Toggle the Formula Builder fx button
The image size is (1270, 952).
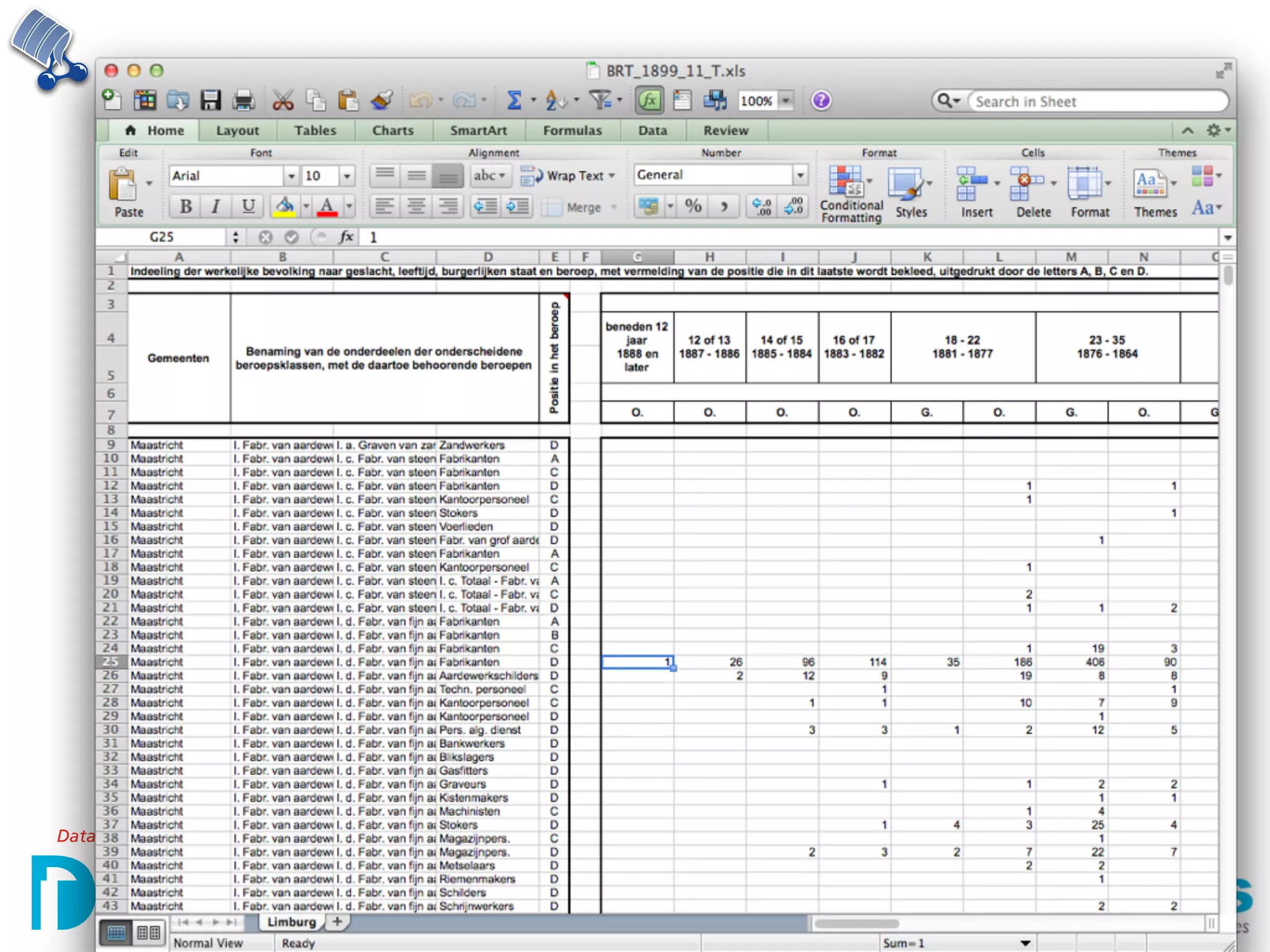point(649,100)
